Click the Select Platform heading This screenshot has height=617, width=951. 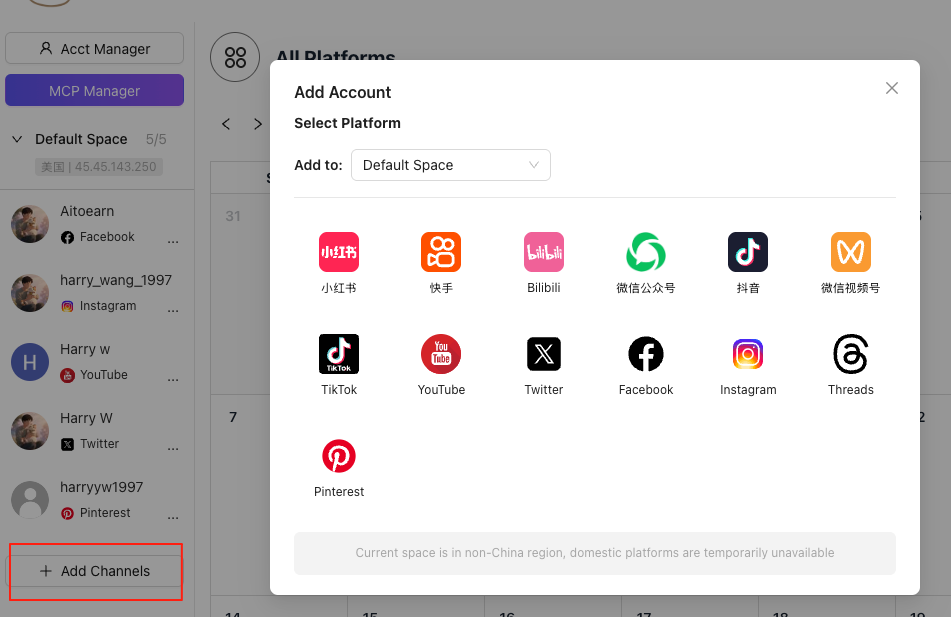[x=348, y=123]
